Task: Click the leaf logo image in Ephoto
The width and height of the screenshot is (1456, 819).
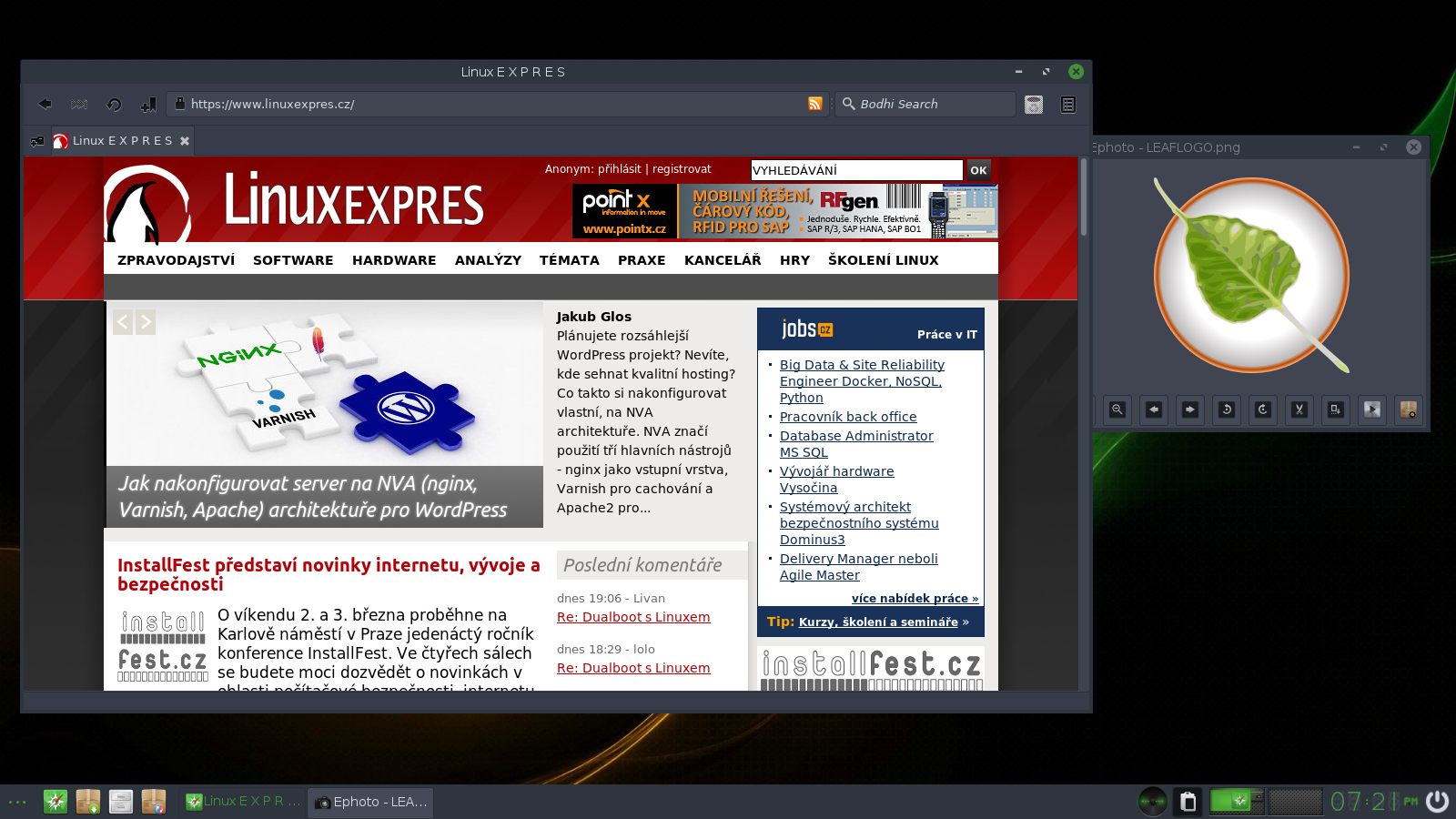Action: 1252,276
